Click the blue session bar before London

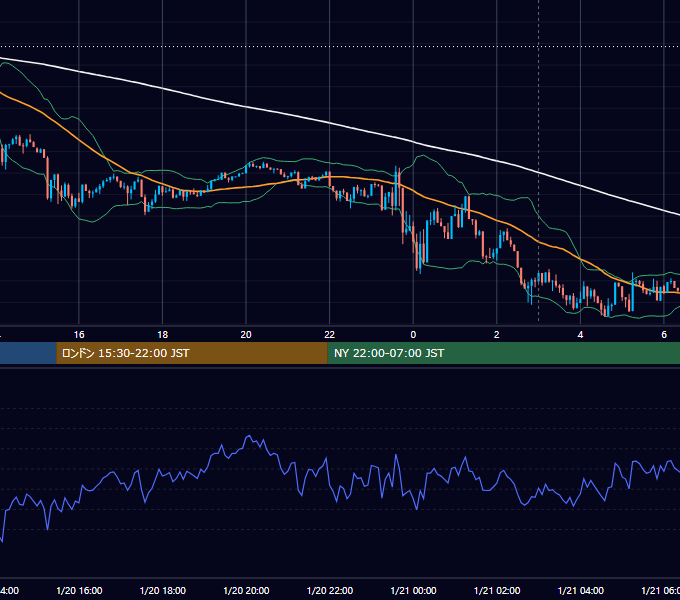[x=28, y=353]
